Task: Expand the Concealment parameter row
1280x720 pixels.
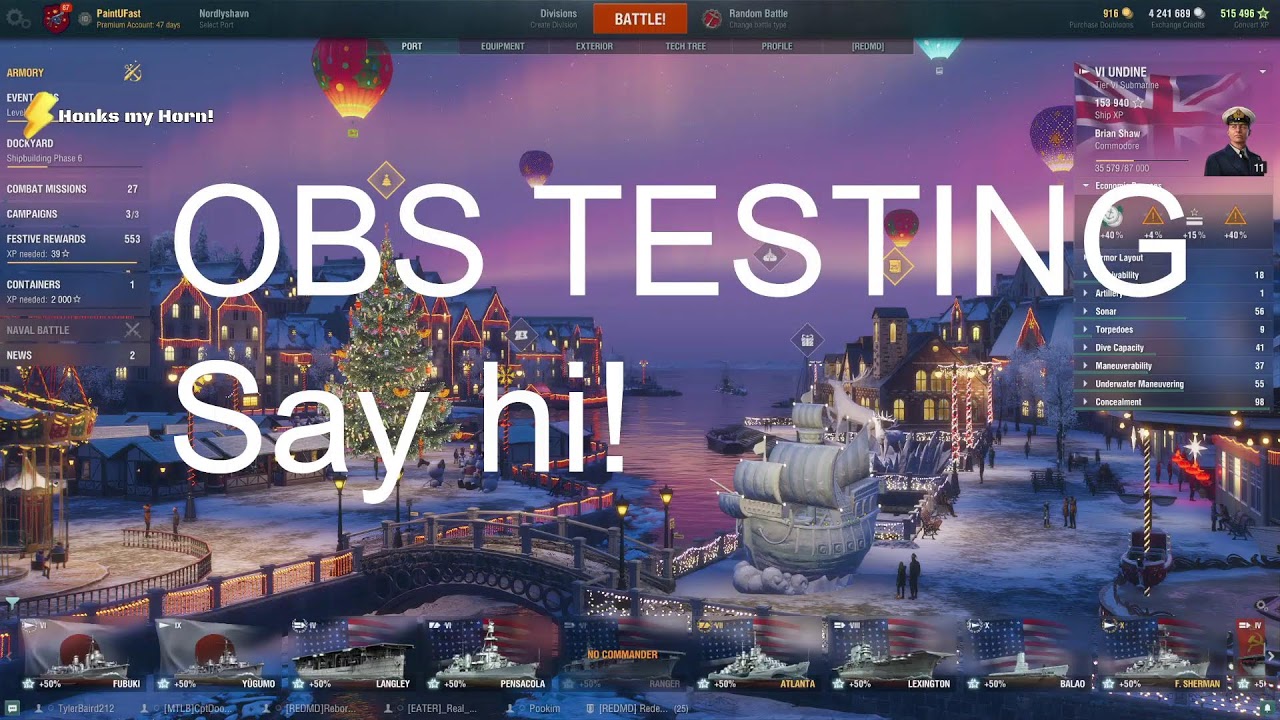Action: click(x=1174, y=402)
